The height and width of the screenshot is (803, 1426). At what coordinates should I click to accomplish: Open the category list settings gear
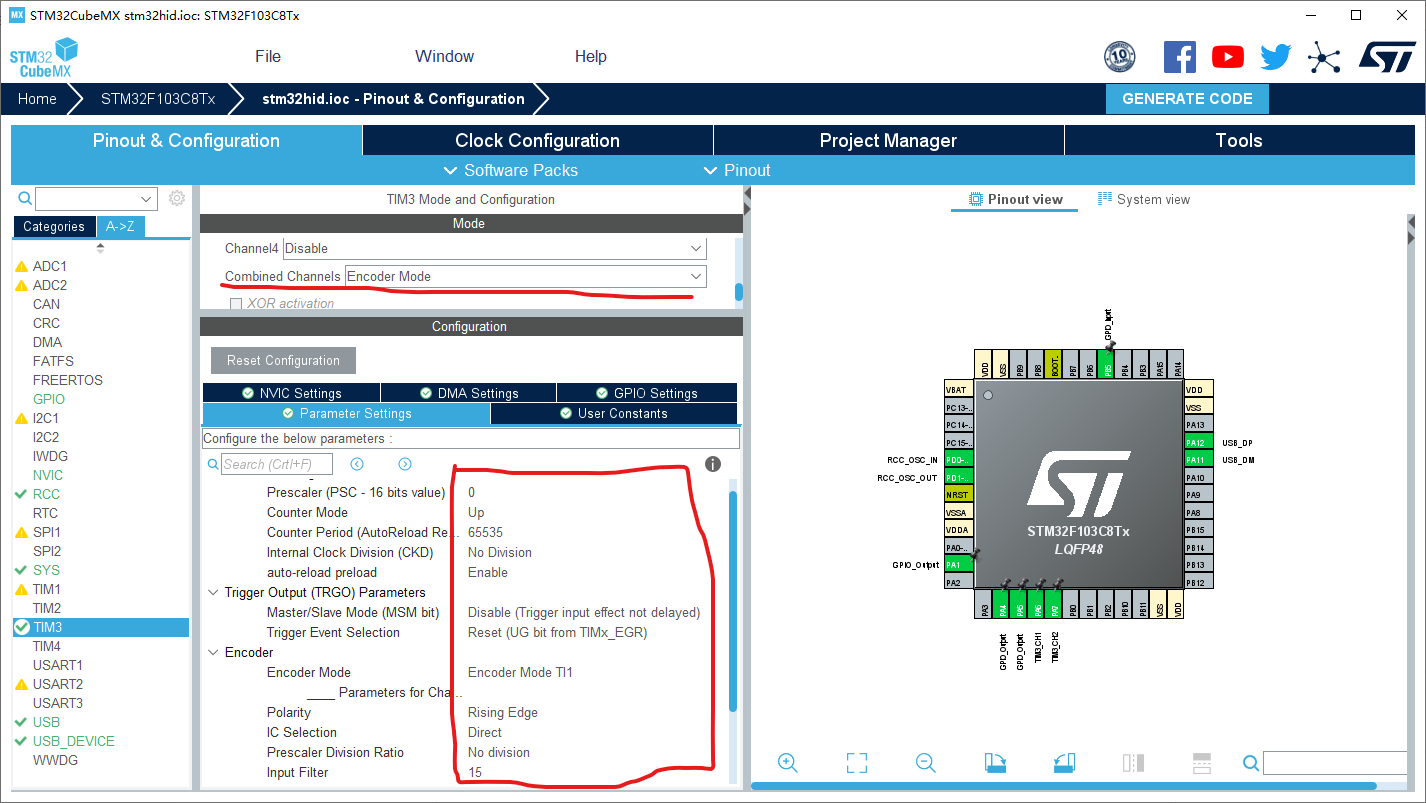(x=177, y=198)
